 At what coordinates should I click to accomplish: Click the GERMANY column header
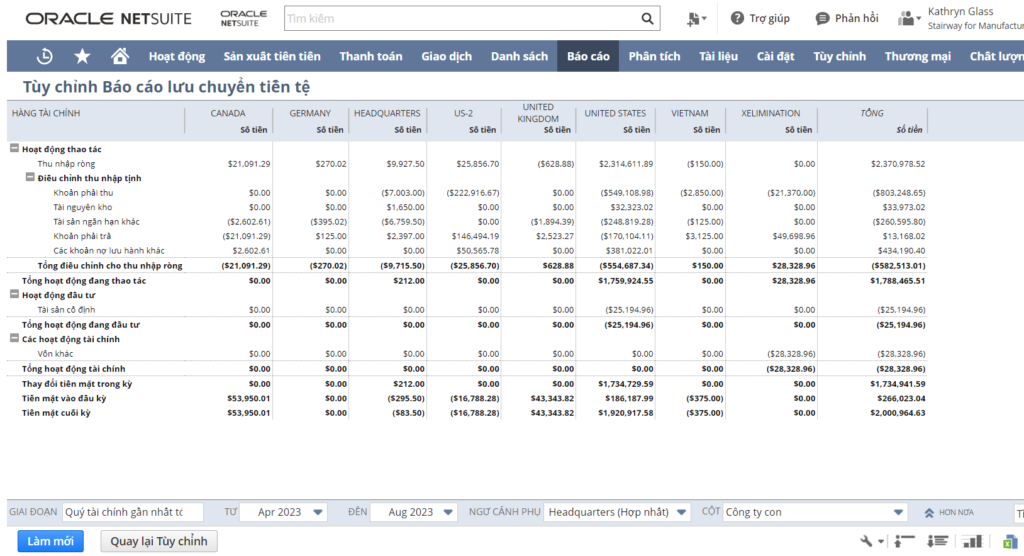pyautogui.click(x=310, y=113)
